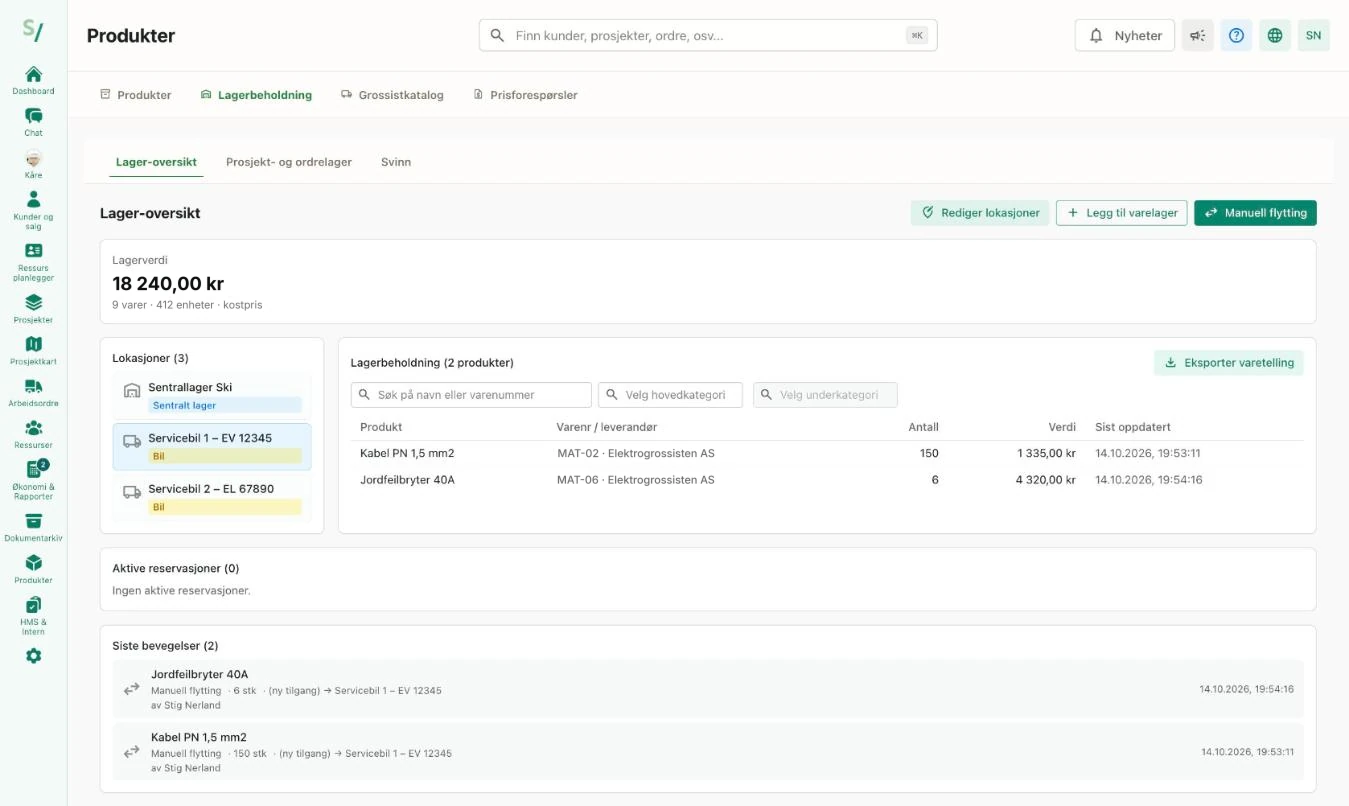Click the Jordfeilbryter 40A product row
Image resolution: width=1349 pixels, height=806 pixels.
[x=827, y=480]
